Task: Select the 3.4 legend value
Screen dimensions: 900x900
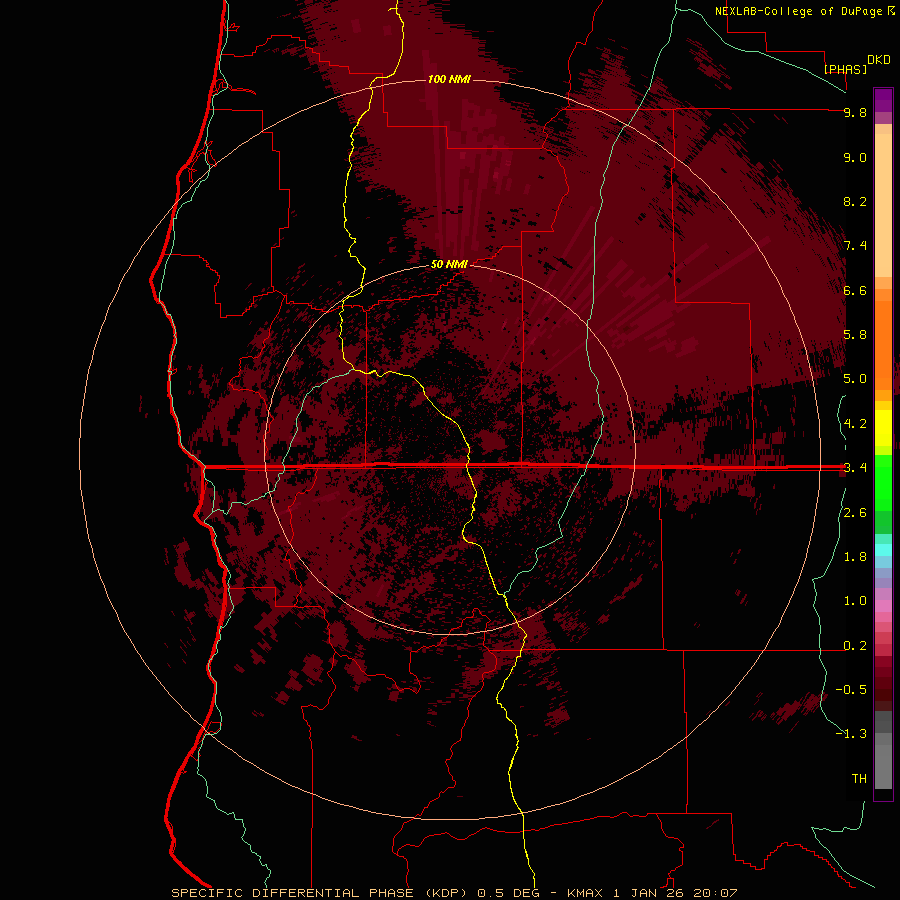Action: click(855, 468)
